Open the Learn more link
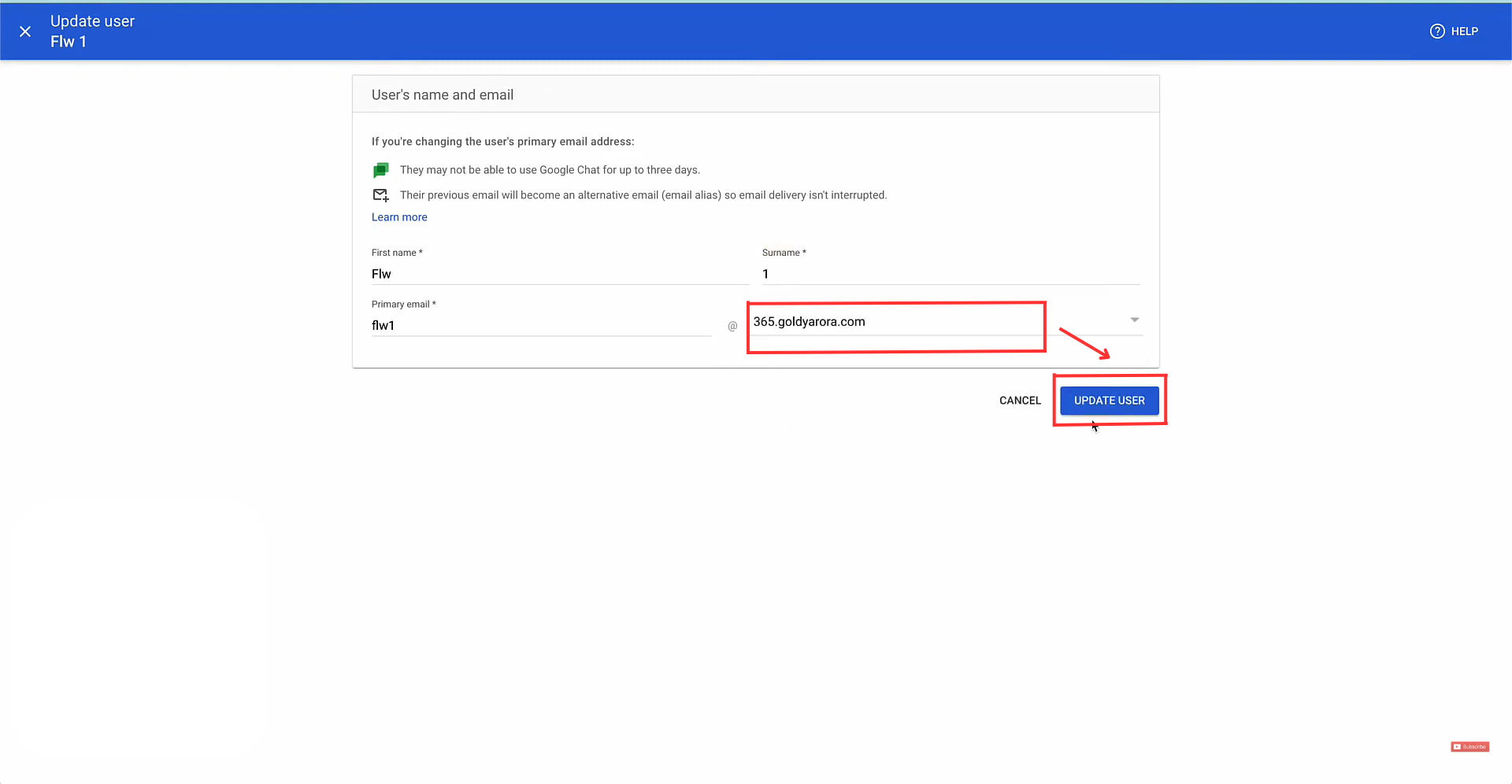1512x784 pixels. point(399,217)
